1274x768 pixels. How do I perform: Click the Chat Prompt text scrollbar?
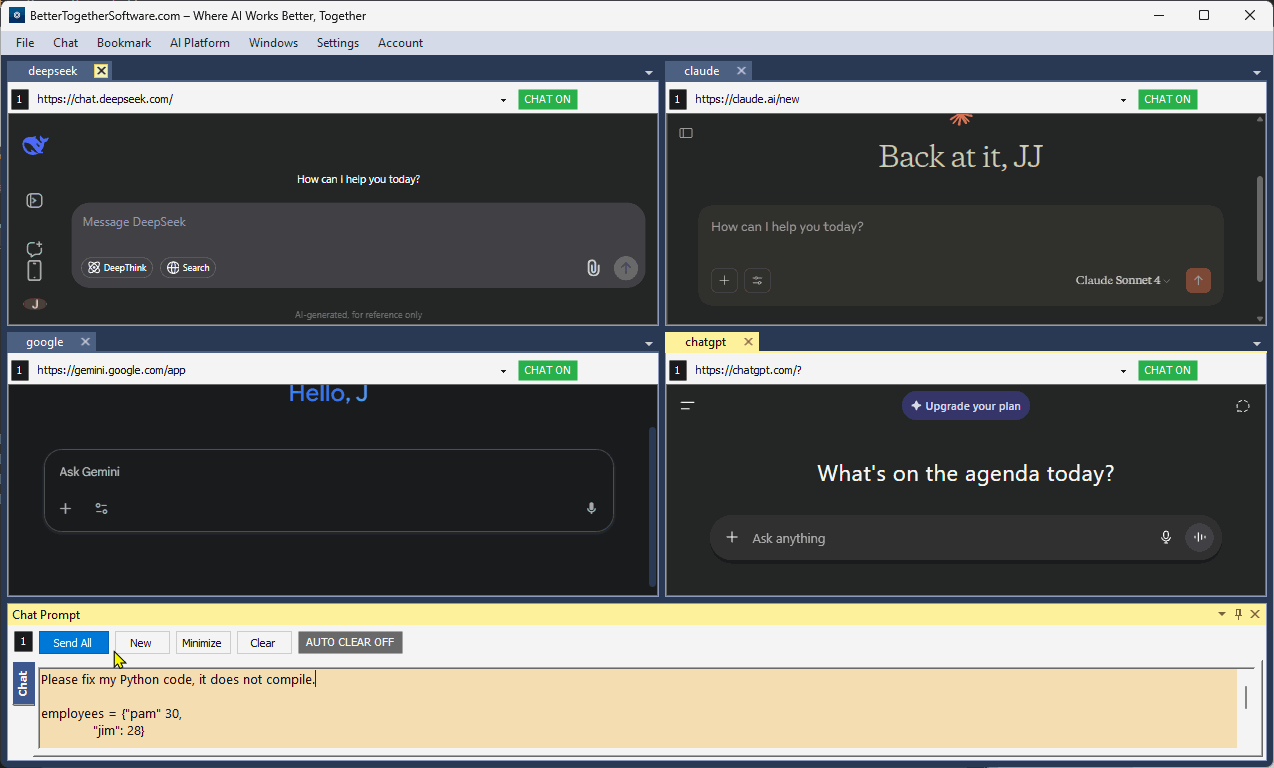click(1246, 697)
